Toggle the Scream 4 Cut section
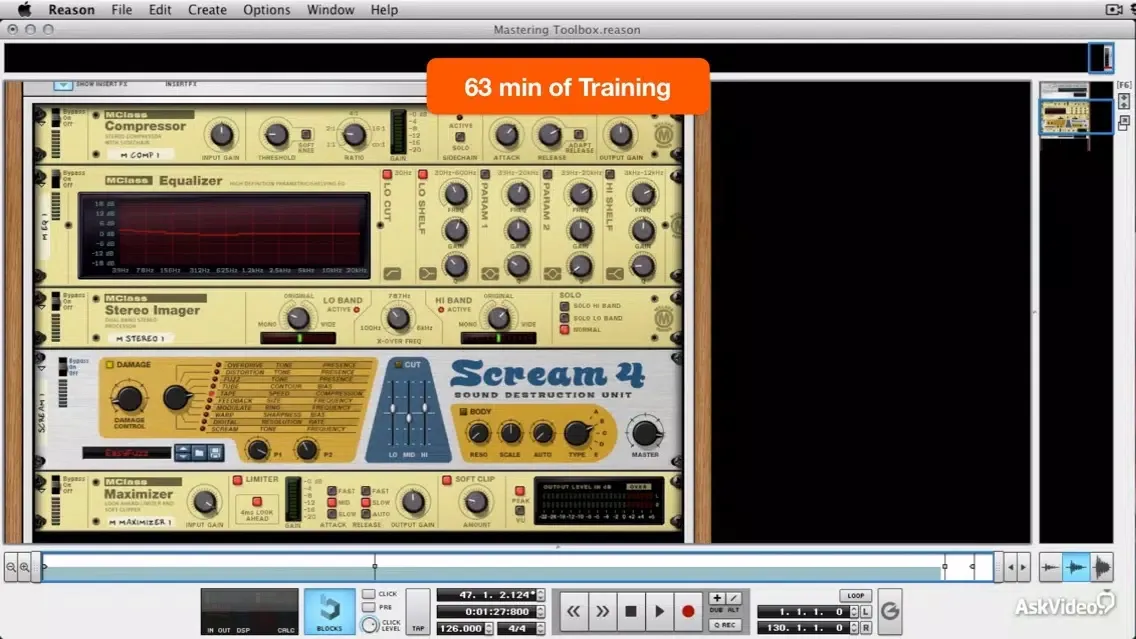 pos(398,364)
